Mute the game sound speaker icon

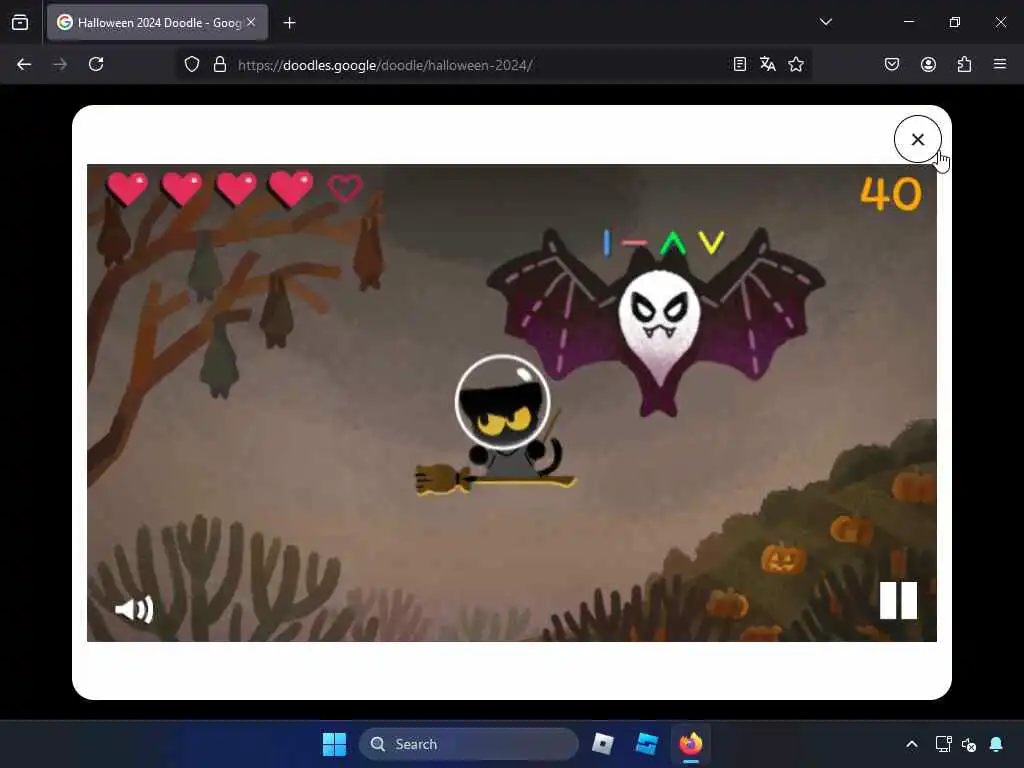134,609
